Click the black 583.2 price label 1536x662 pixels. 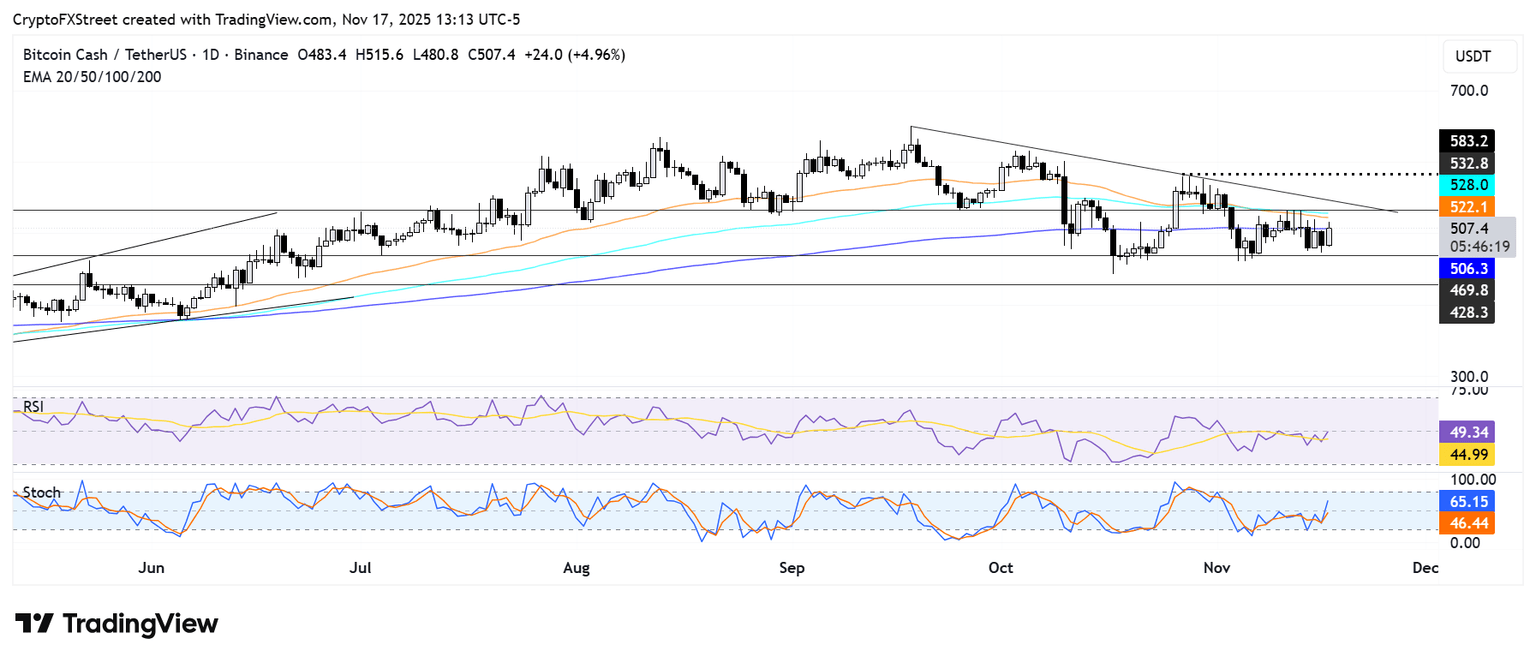[1466, 141]
